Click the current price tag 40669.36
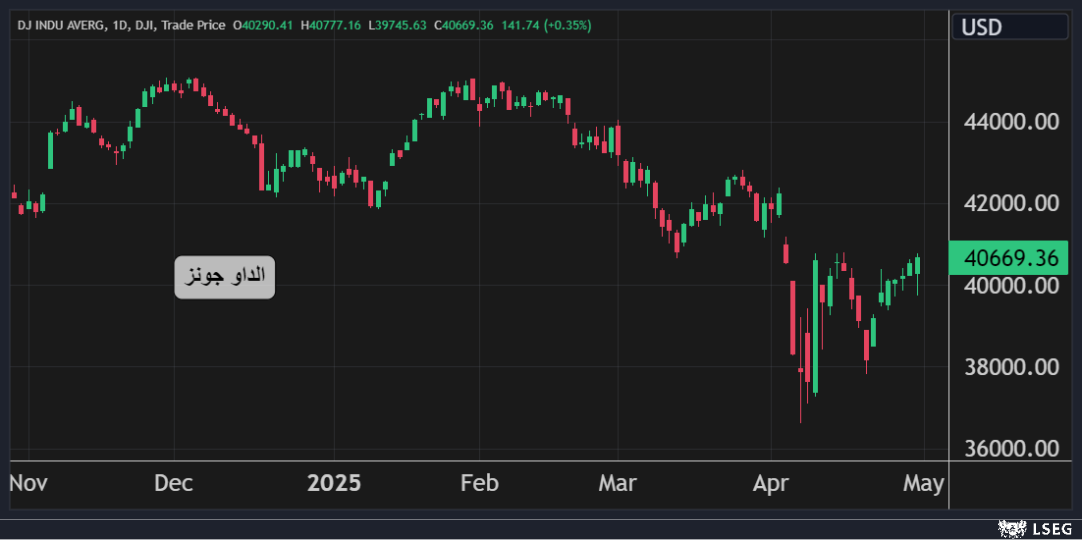The image size is (1082, 540). (1010, 258)
